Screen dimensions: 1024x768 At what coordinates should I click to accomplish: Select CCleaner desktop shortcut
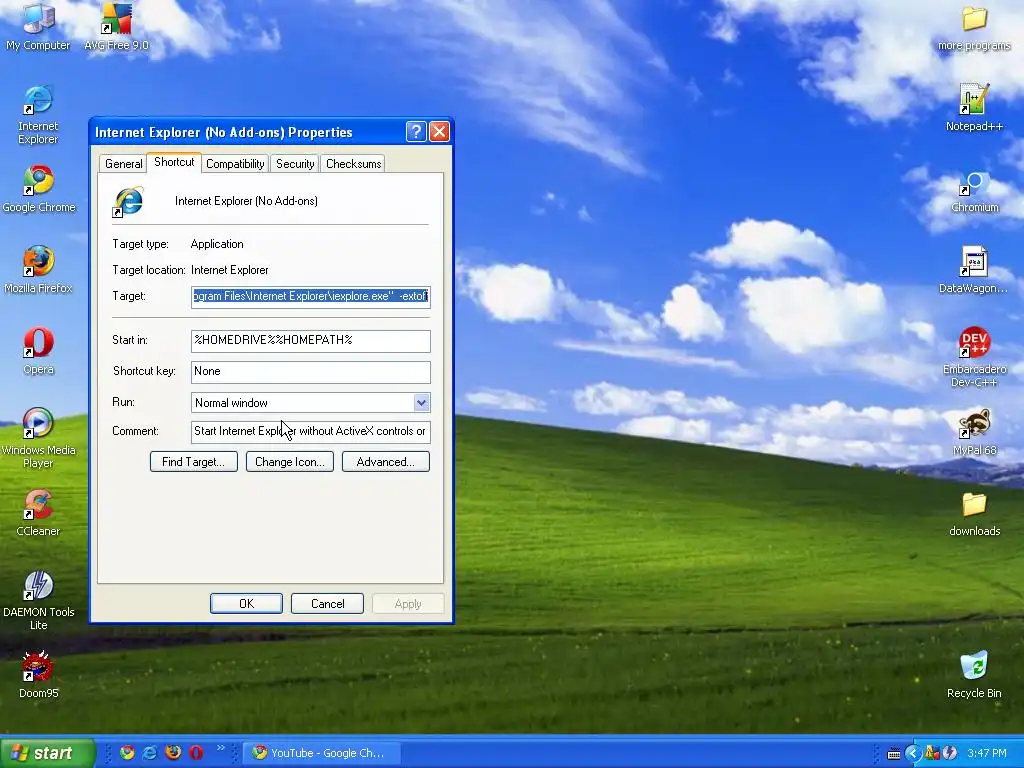[38, 513]
